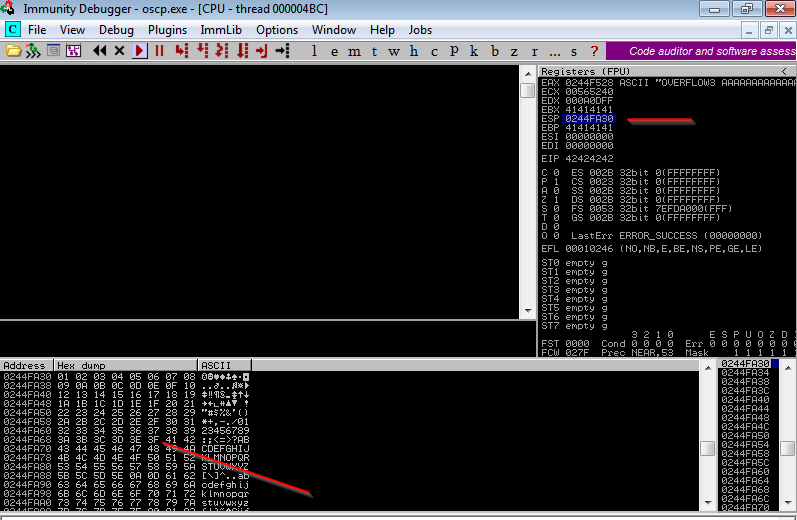Open the Debug menu

(116, 30)
